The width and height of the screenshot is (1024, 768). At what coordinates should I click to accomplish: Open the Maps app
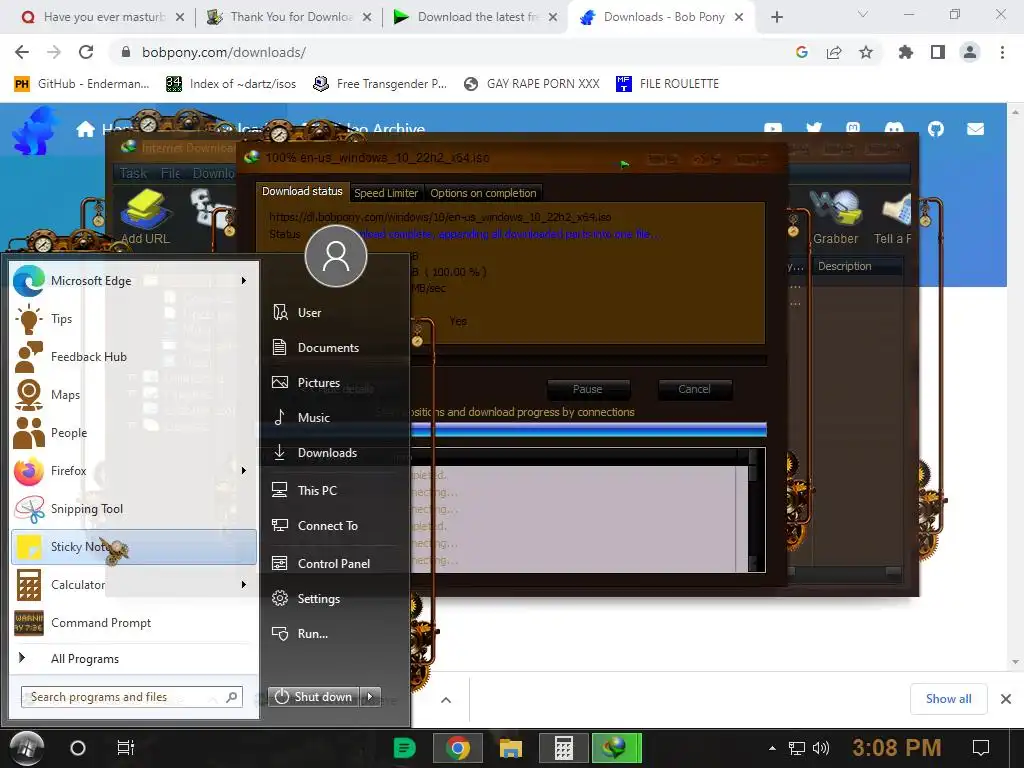click(x=134, y=394)
